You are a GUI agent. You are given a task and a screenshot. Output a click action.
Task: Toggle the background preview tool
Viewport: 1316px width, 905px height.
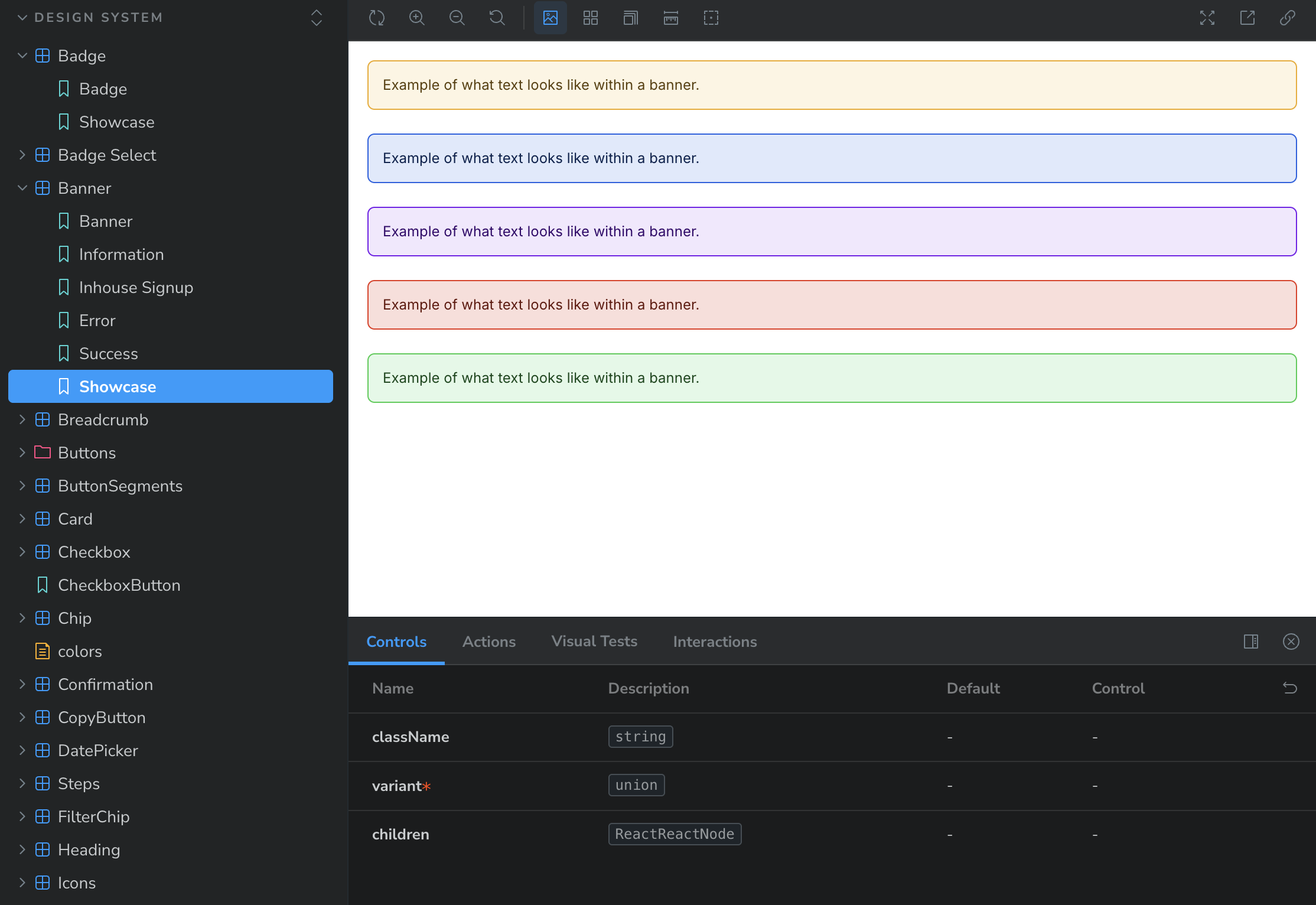click(x=550, y=18)
